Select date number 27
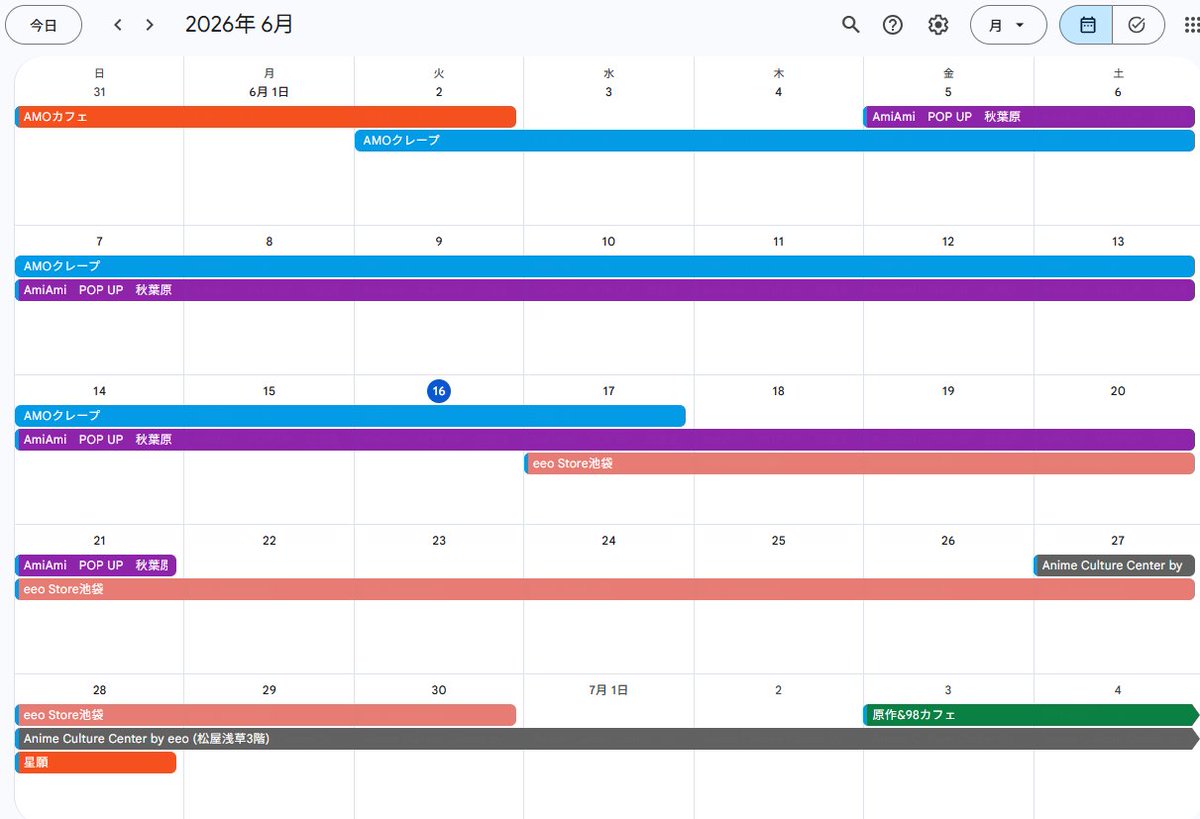 coord(1118,541)
